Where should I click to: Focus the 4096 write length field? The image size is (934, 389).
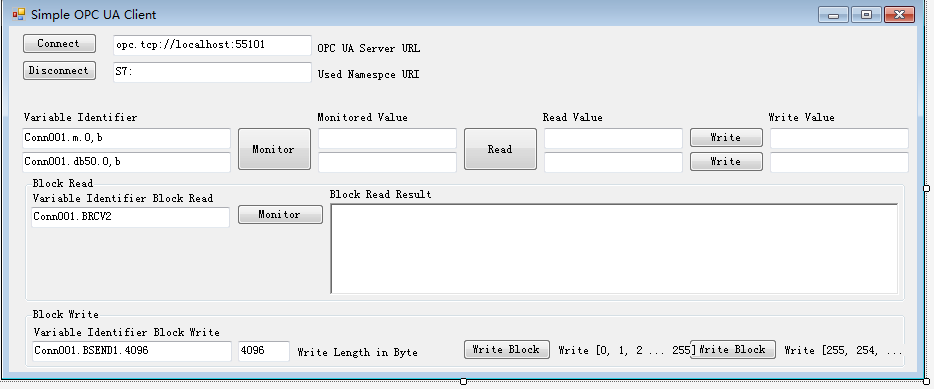[264, 351]
